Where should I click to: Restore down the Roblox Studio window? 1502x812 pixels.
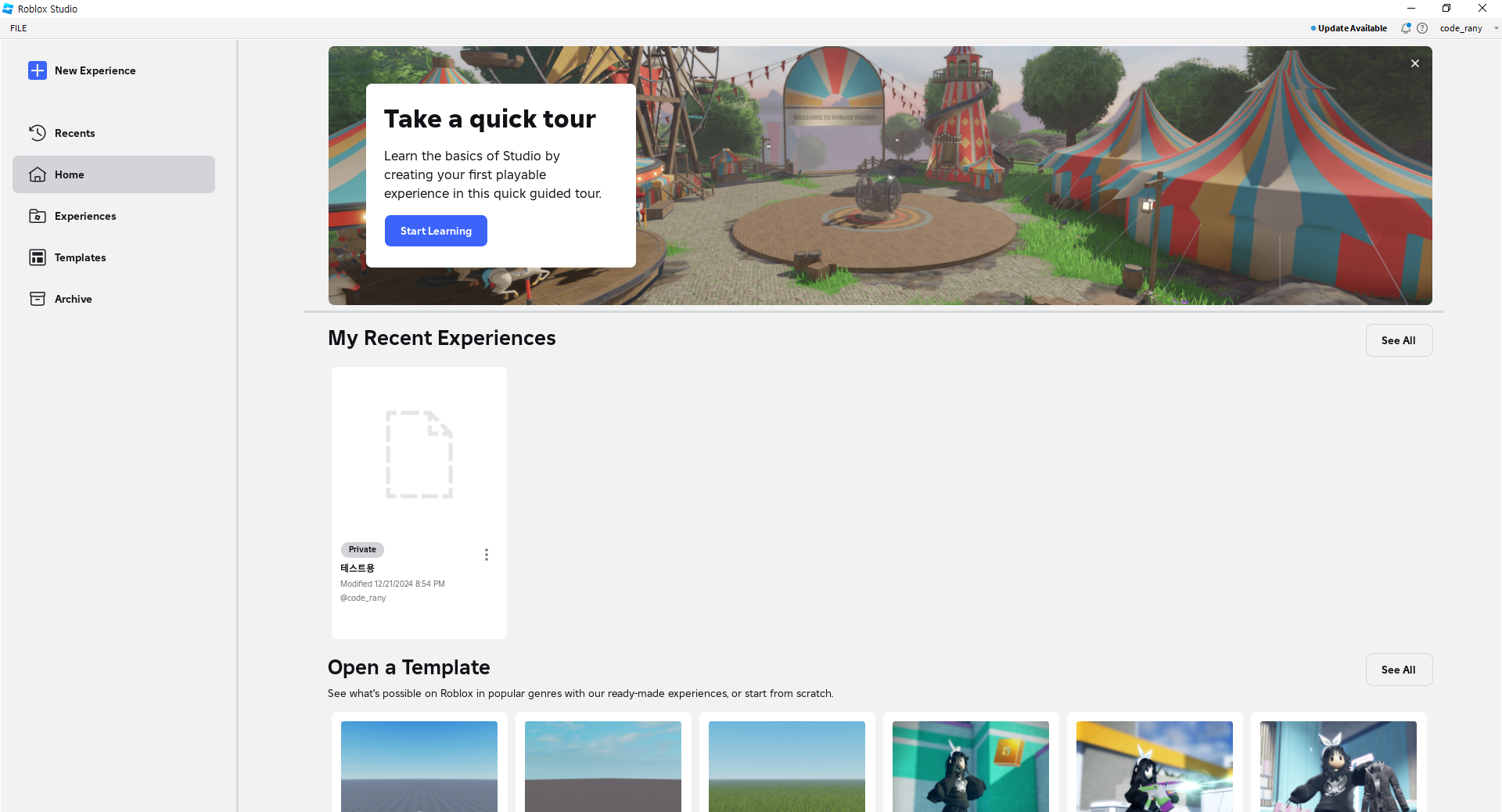coord(1446,9)
